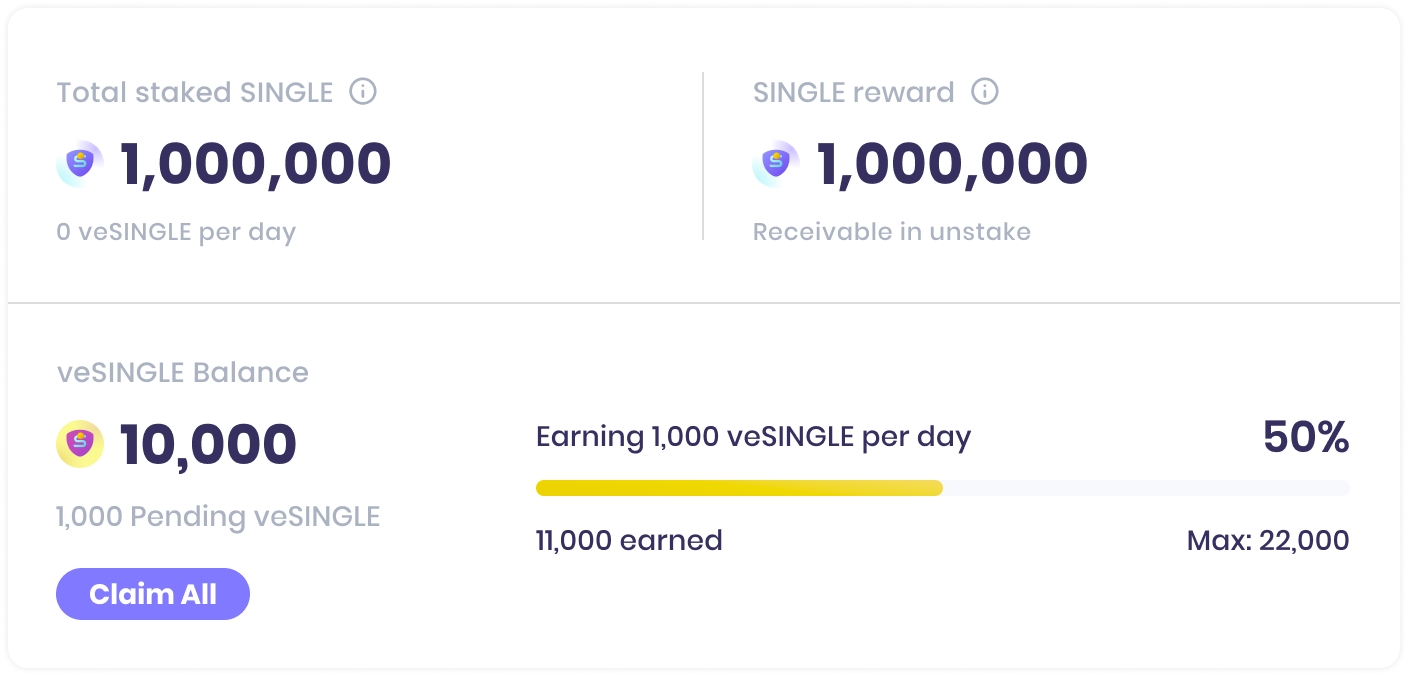Click info icon beside Total staked SINGLE

point(363,92)
